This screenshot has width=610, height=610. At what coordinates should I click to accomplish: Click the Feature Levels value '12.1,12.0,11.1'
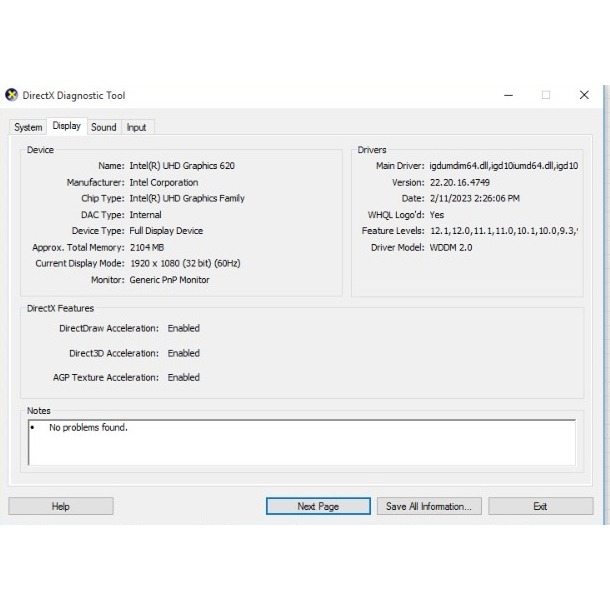click(x=504, y=231)
